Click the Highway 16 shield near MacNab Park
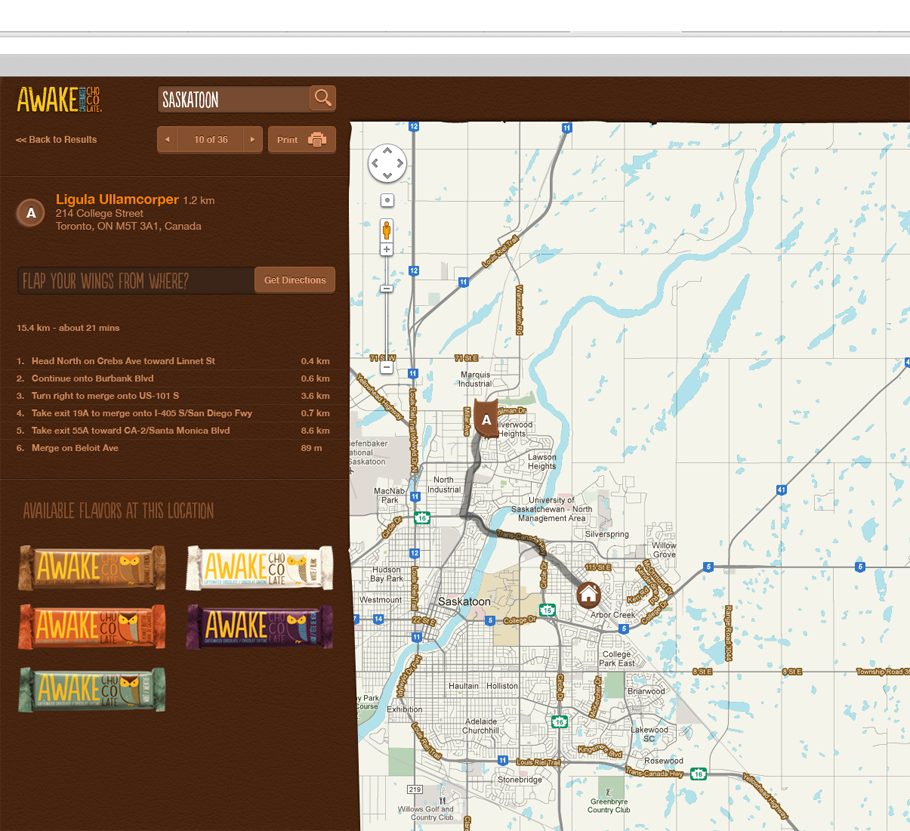The width and height of the screenshot is (910, 831). pyautogui.click(x=422, y=518)
